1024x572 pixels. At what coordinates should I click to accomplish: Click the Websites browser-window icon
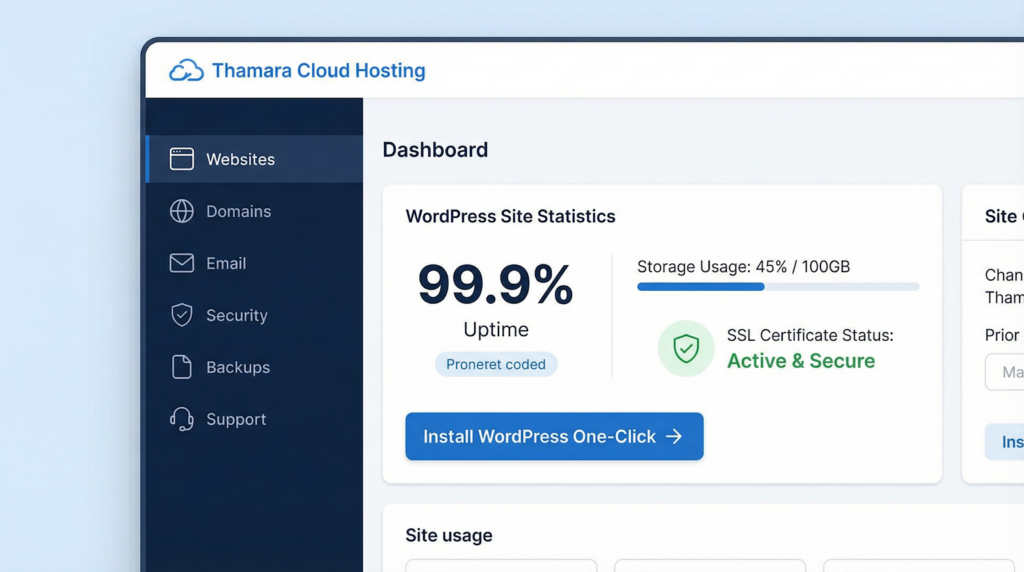pyautogui.click(x=182, y=159)
